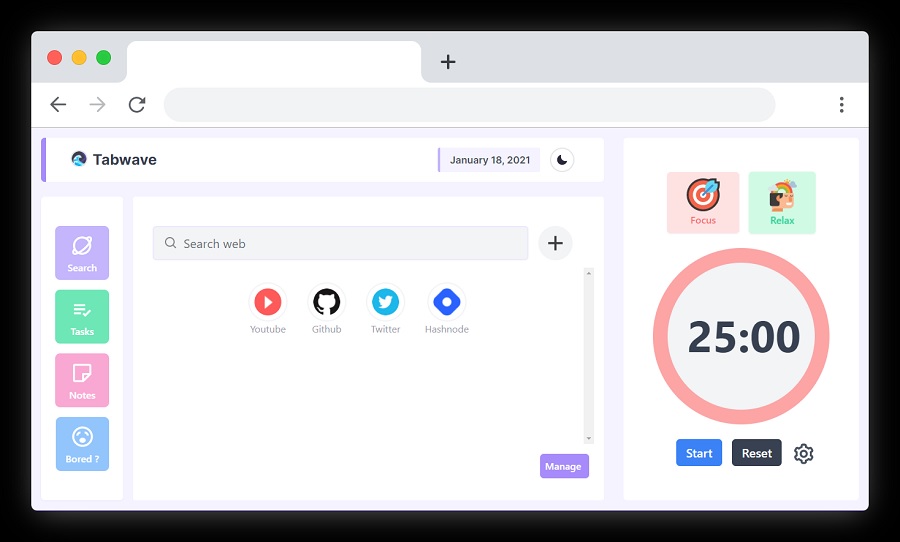Select Relax timer mode
The image size is (900, 542).
point(782,203)
